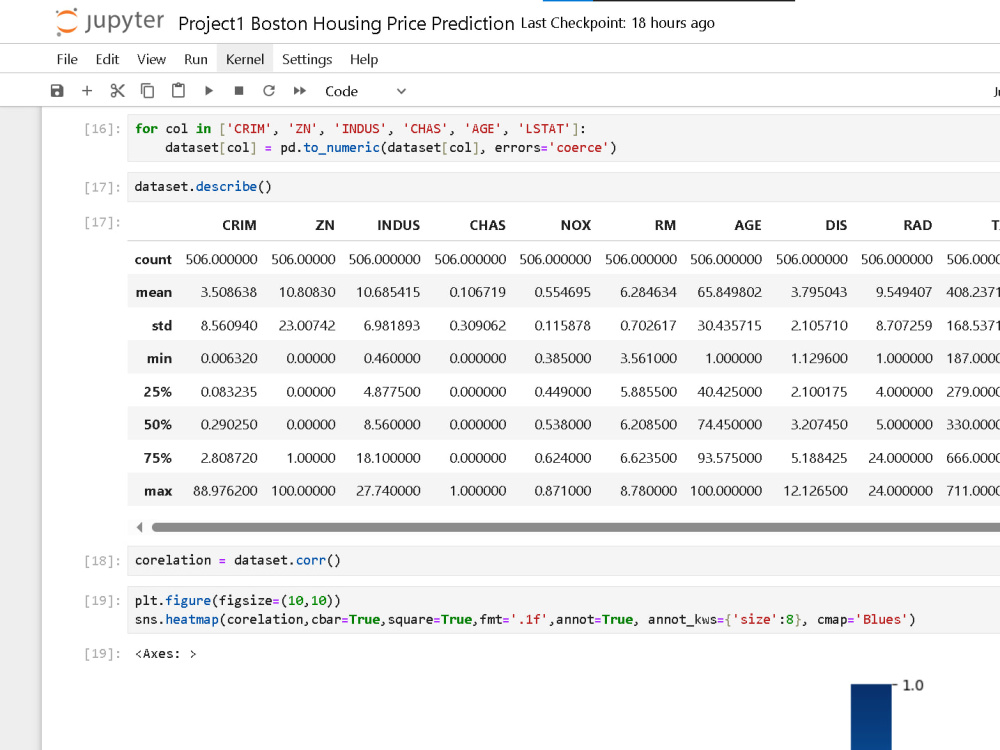Viewport: 1000px width, 750px height.
Task: Run the selected cell with the play icon
Action: pos(209,91)
